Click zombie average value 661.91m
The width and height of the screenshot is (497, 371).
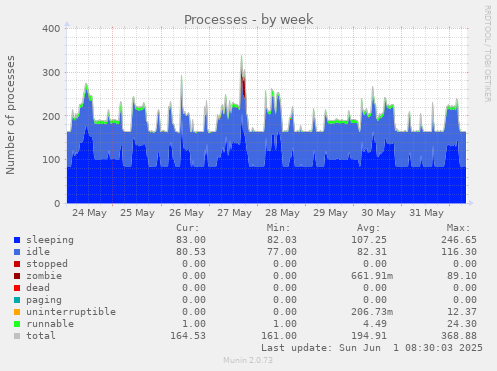pyautogui.click(x=372, y=276)
